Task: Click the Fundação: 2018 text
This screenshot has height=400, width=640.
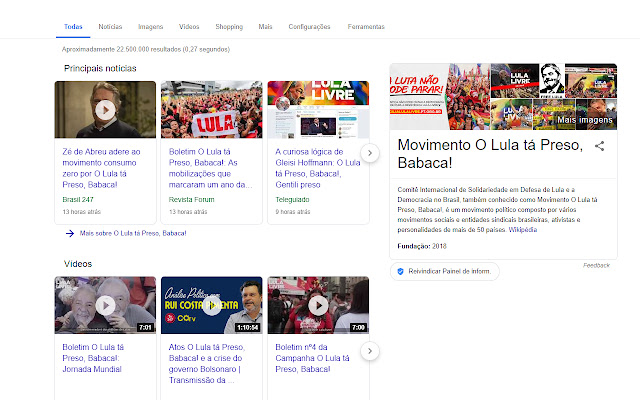Action: pos(422,246)
